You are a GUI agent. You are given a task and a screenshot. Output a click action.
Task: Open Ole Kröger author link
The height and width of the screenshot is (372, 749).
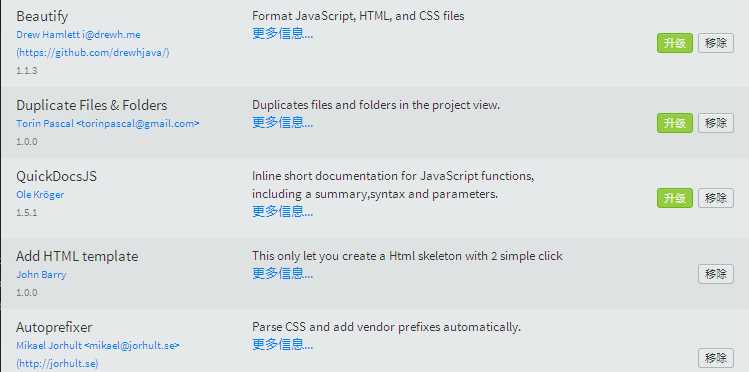coord(40,195)
